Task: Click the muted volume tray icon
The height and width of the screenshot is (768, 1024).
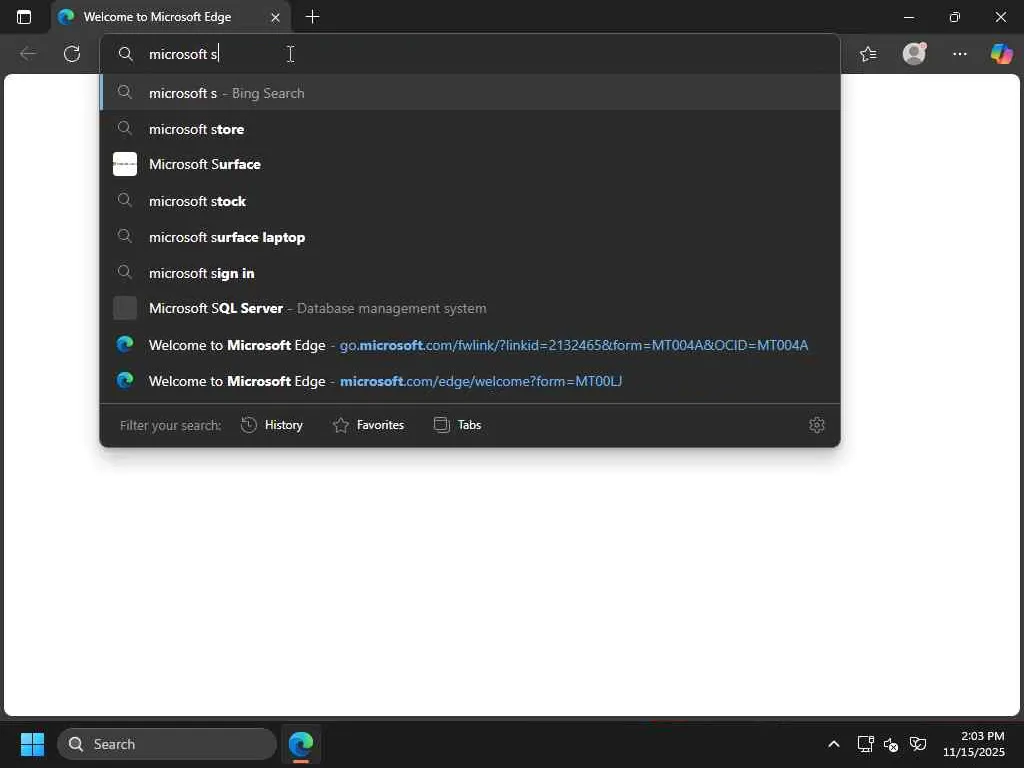Action: pyautogui.click(x=891, y=744)
